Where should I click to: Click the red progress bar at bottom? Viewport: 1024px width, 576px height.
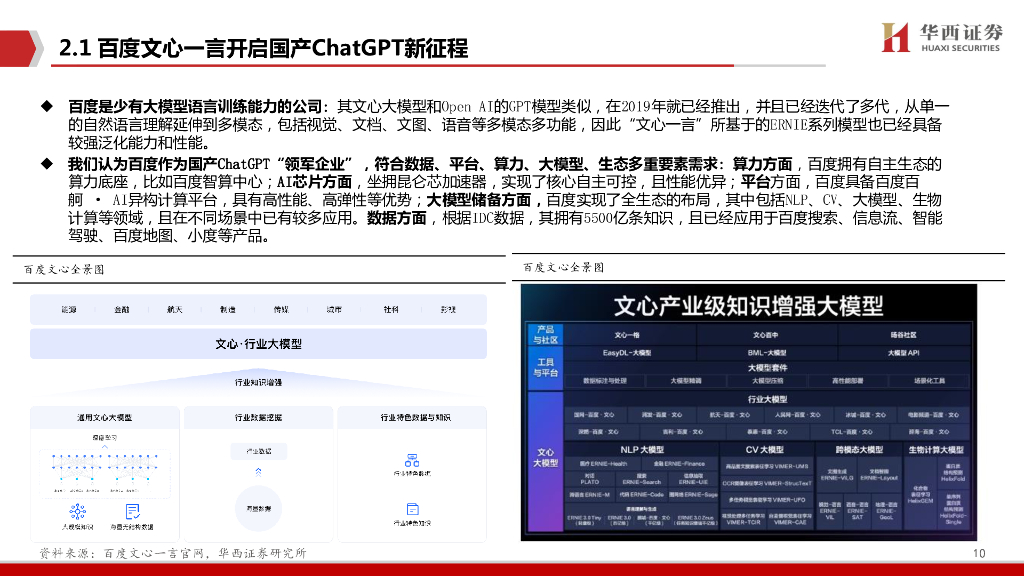512,571
